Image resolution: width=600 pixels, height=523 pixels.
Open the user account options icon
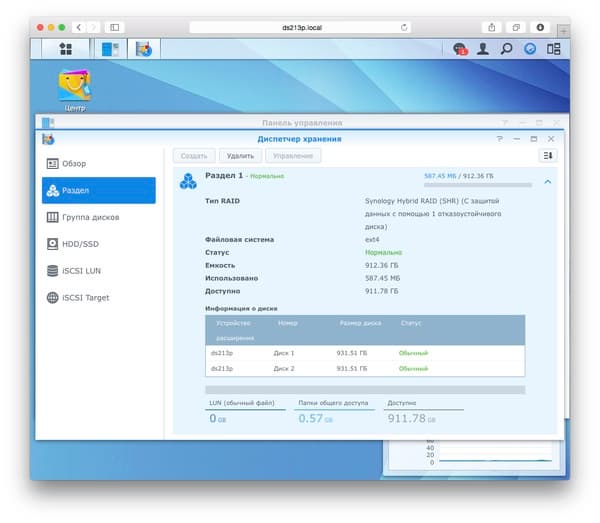(483, 49)
